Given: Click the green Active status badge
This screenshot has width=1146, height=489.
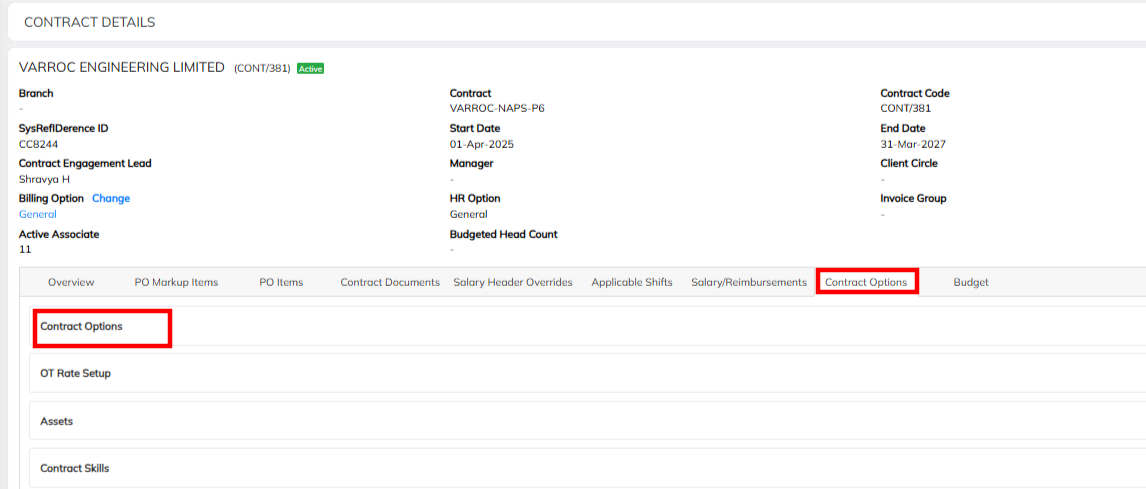Looking at the screenshot, I should tap(311, 69).
